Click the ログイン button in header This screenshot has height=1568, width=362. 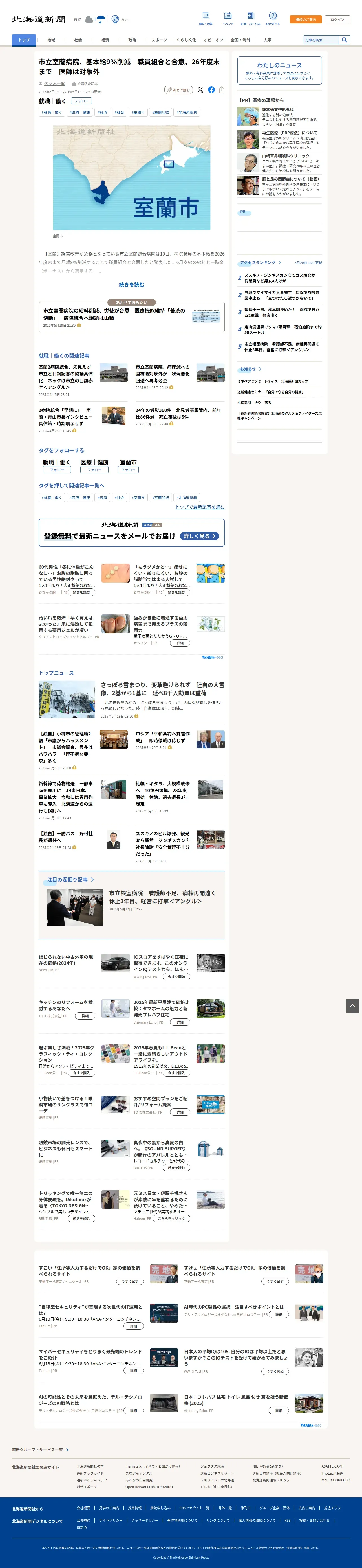coord(338,19)
